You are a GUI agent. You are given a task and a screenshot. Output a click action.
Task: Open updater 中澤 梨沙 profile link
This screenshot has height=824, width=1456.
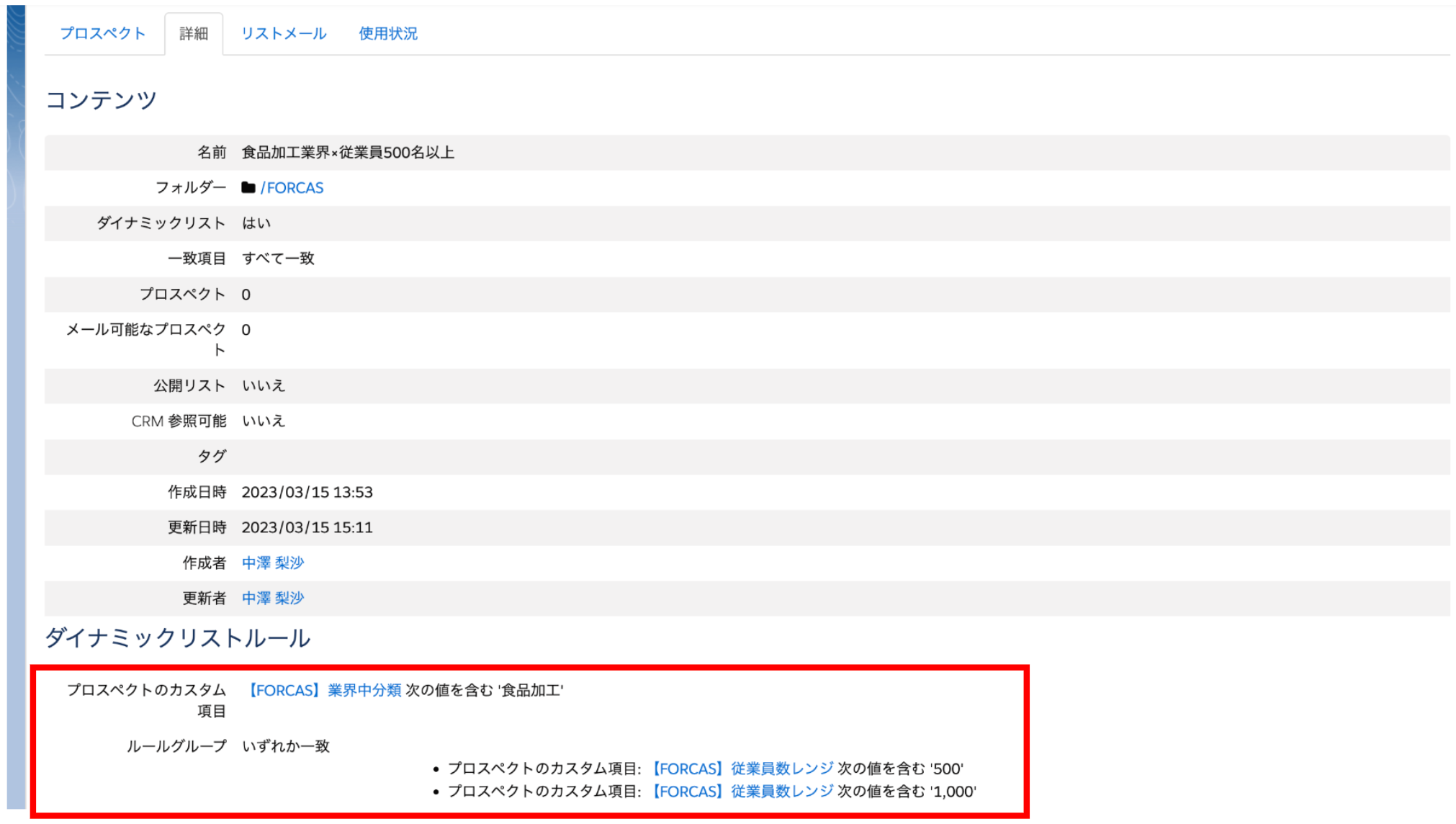(273, 599)
